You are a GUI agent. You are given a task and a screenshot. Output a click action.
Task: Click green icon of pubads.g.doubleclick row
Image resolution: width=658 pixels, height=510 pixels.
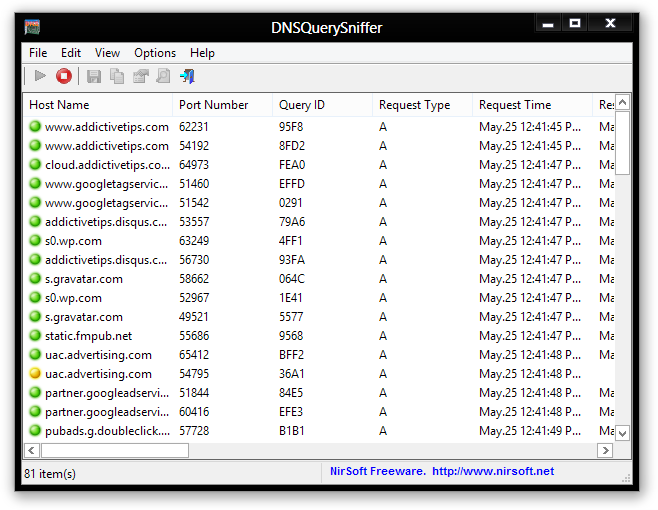pos(35,430)
